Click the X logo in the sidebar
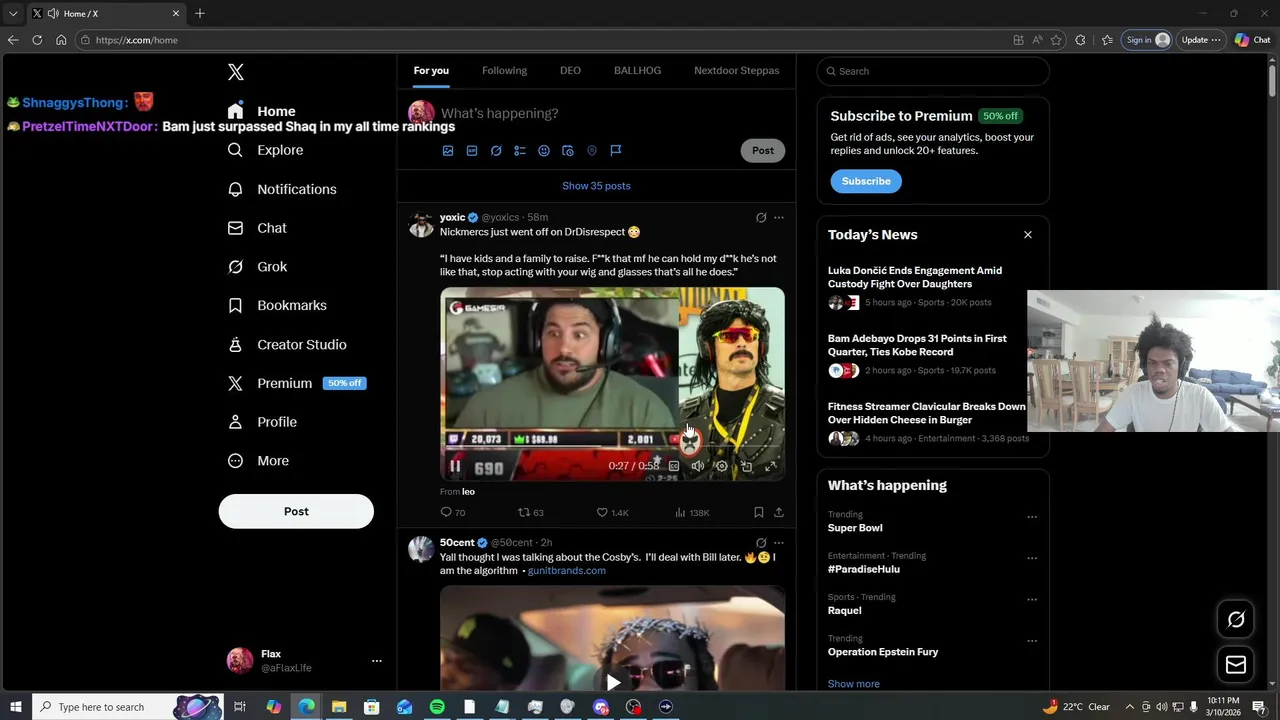 coord(236,72)
